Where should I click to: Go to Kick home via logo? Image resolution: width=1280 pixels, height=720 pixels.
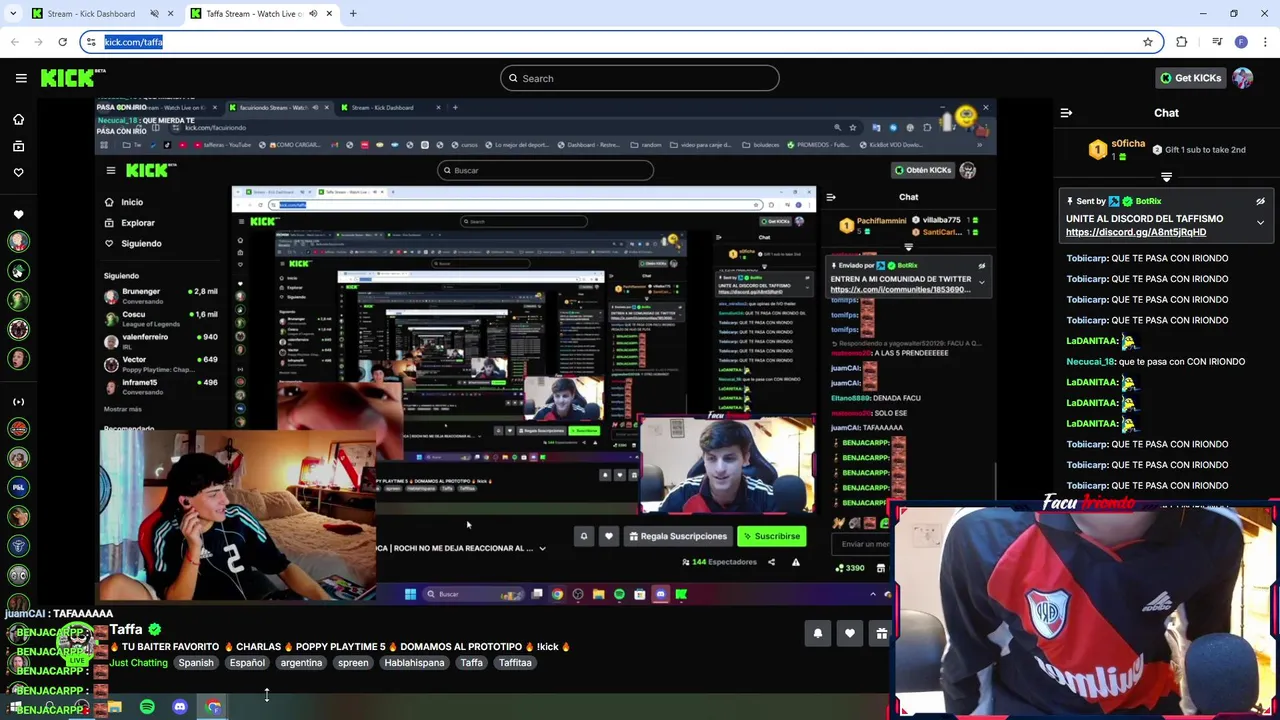coord(73,78)
